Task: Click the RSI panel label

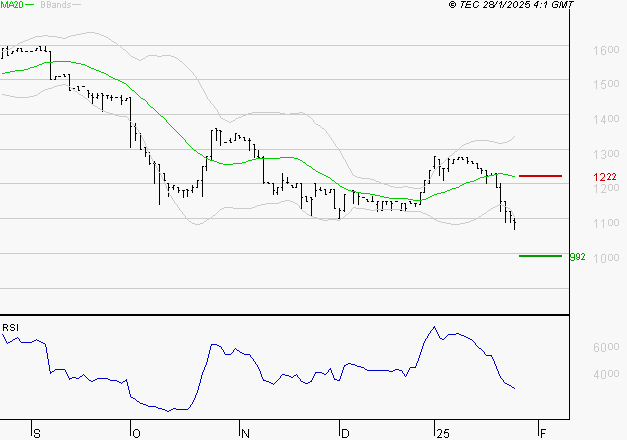Action: [x=10, y=328]
